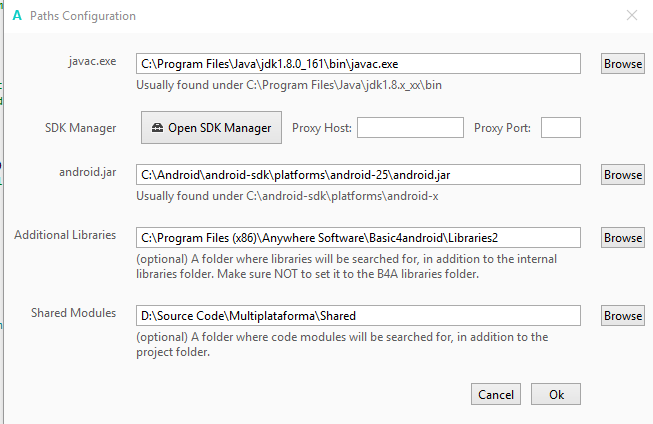Focus the Proxy Host field

[410, 128]
